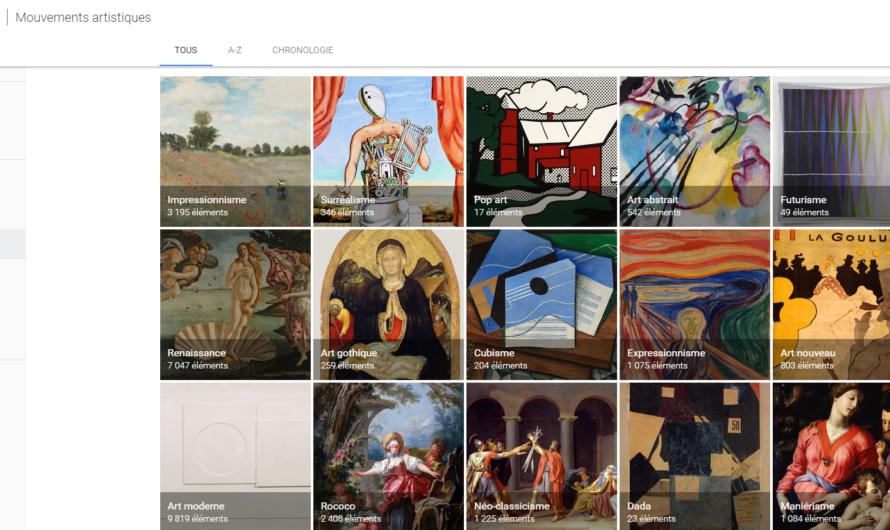The image size is (890, 530).
Task: Switch to the CHRONOLOGIE tab
Action: (x=303, y=50)
